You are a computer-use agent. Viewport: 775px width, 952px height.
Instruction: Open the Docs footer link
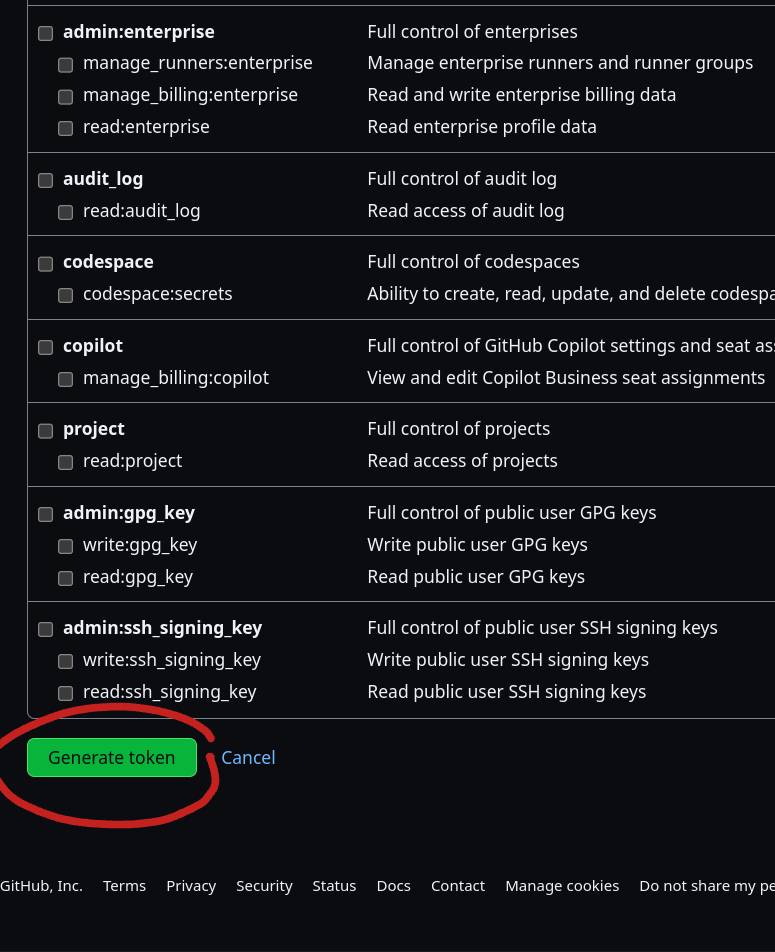pos(393,886)
